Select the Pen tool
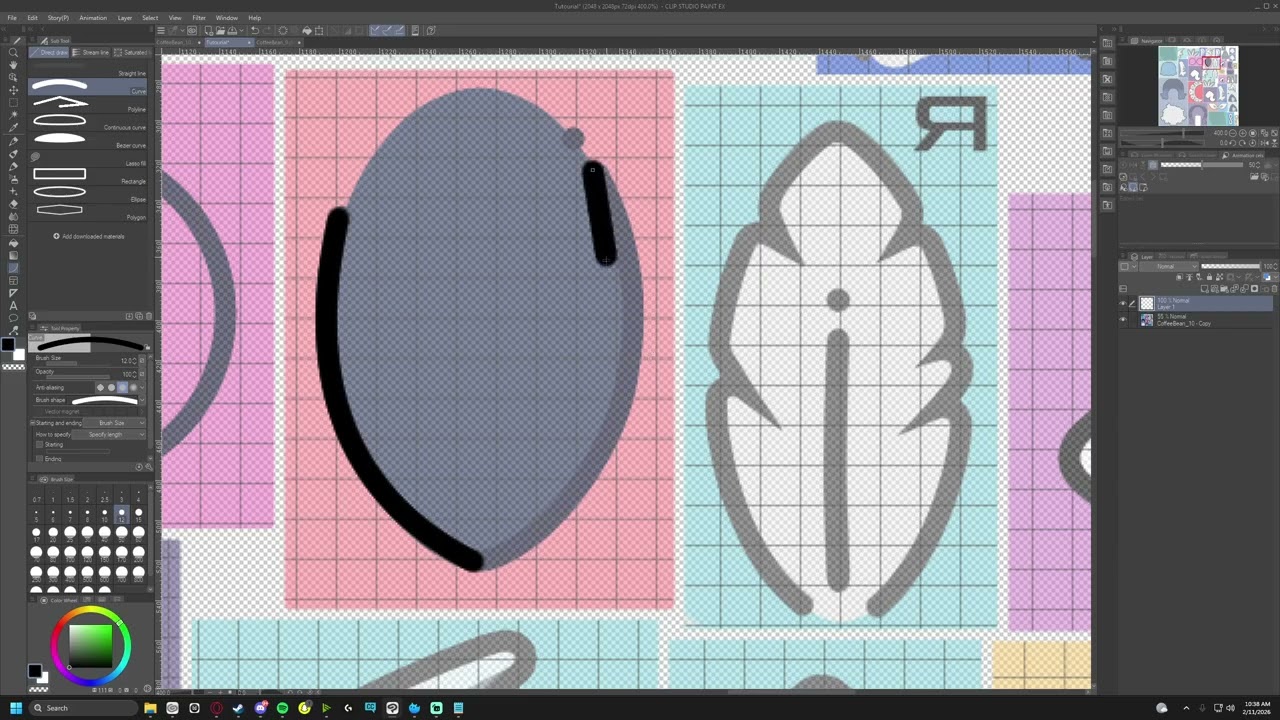The height and width of the screenshot is (720, 1280). point(13,141)
